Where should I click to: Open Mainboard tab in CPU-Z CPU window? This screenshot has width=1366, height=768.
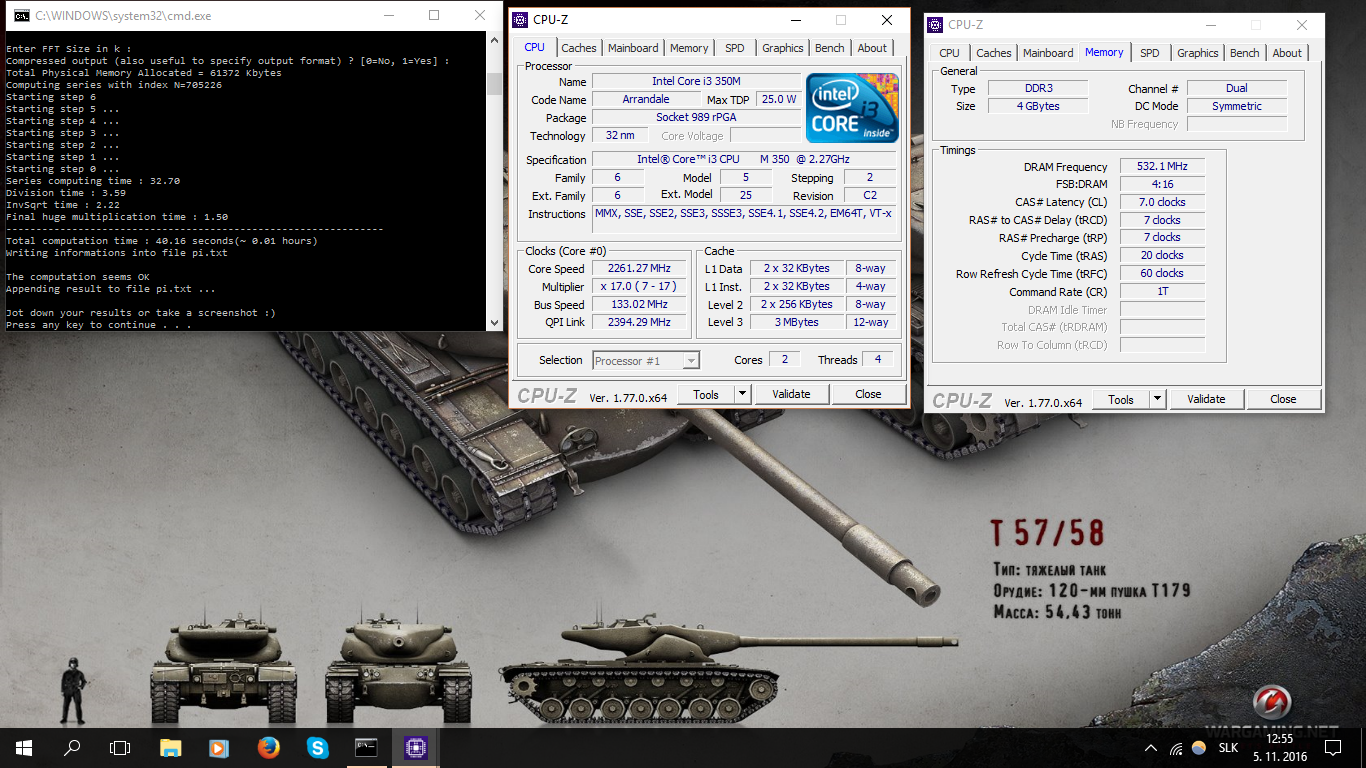[633, 47]
